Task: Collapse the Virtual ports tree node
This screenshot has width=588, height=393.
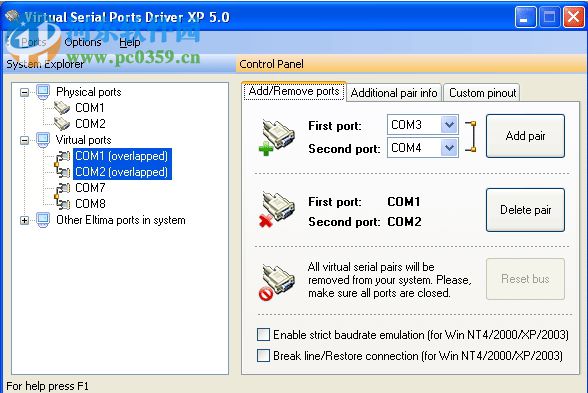Action: click(x=24, y=140)
